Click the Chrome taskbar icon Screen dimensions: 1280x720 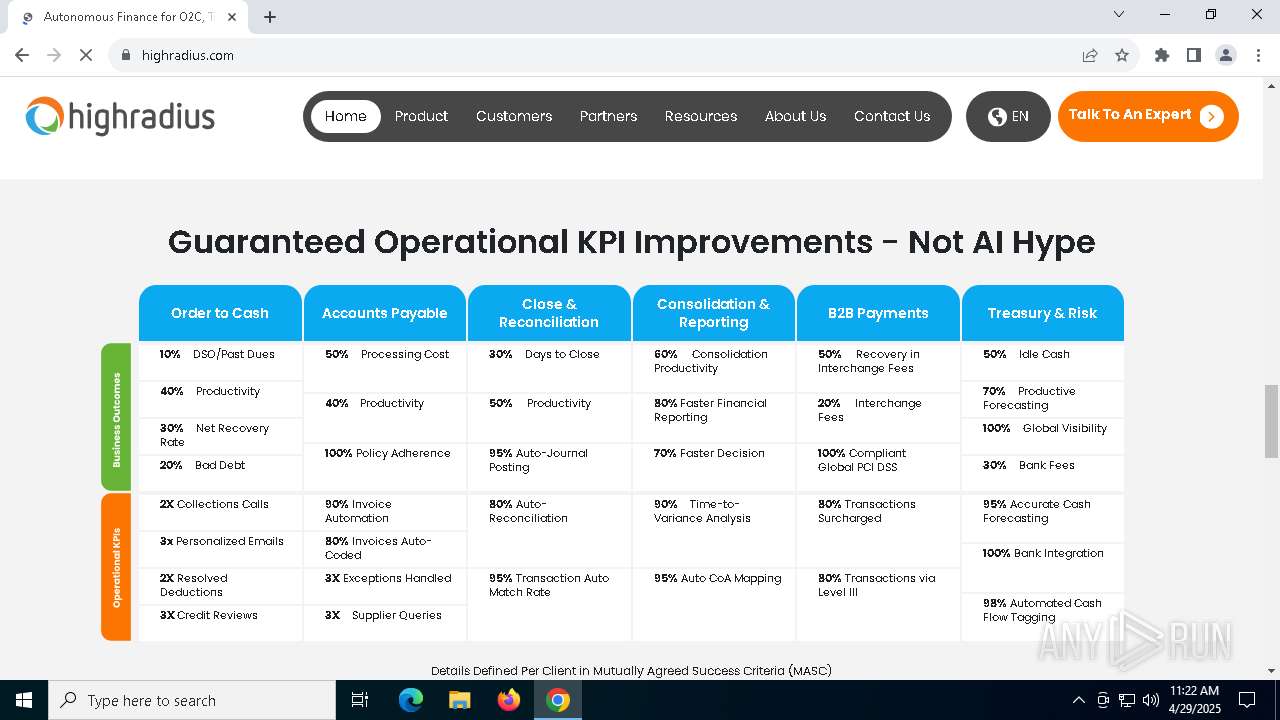click(558, 700)
